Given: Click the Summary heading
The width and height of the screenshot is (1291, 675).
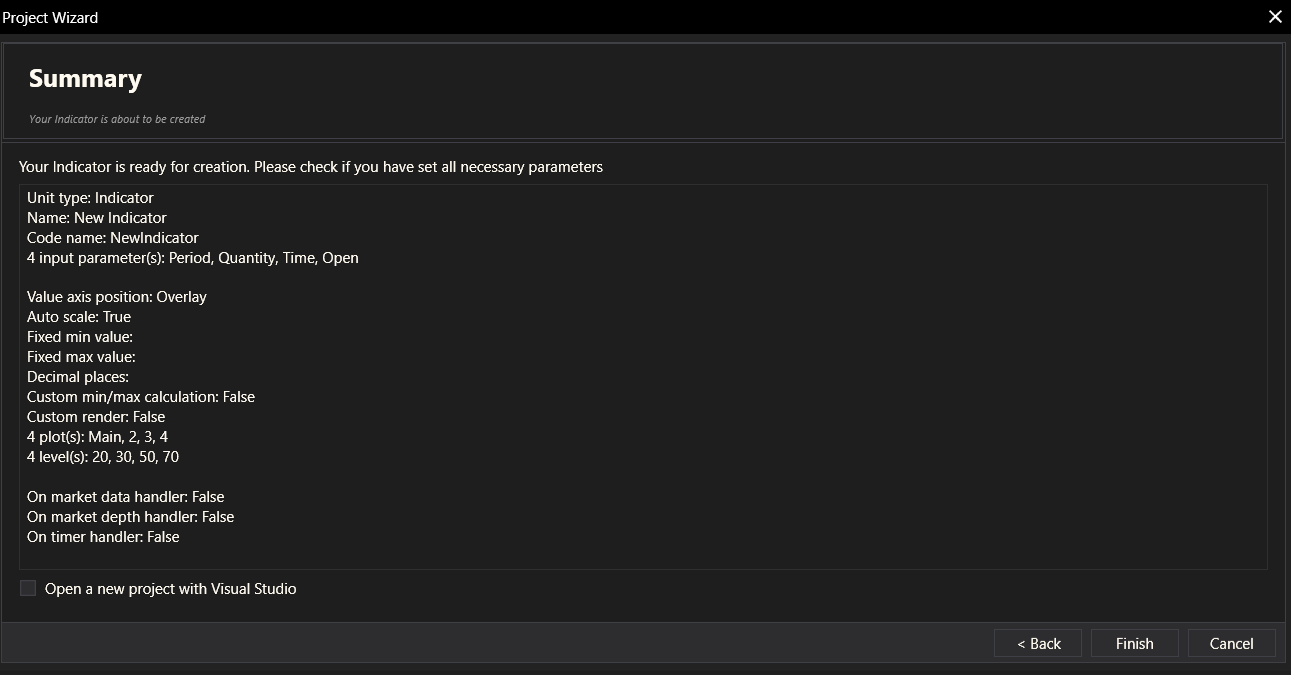Looking at the screenshot, I should pos(85,79).
